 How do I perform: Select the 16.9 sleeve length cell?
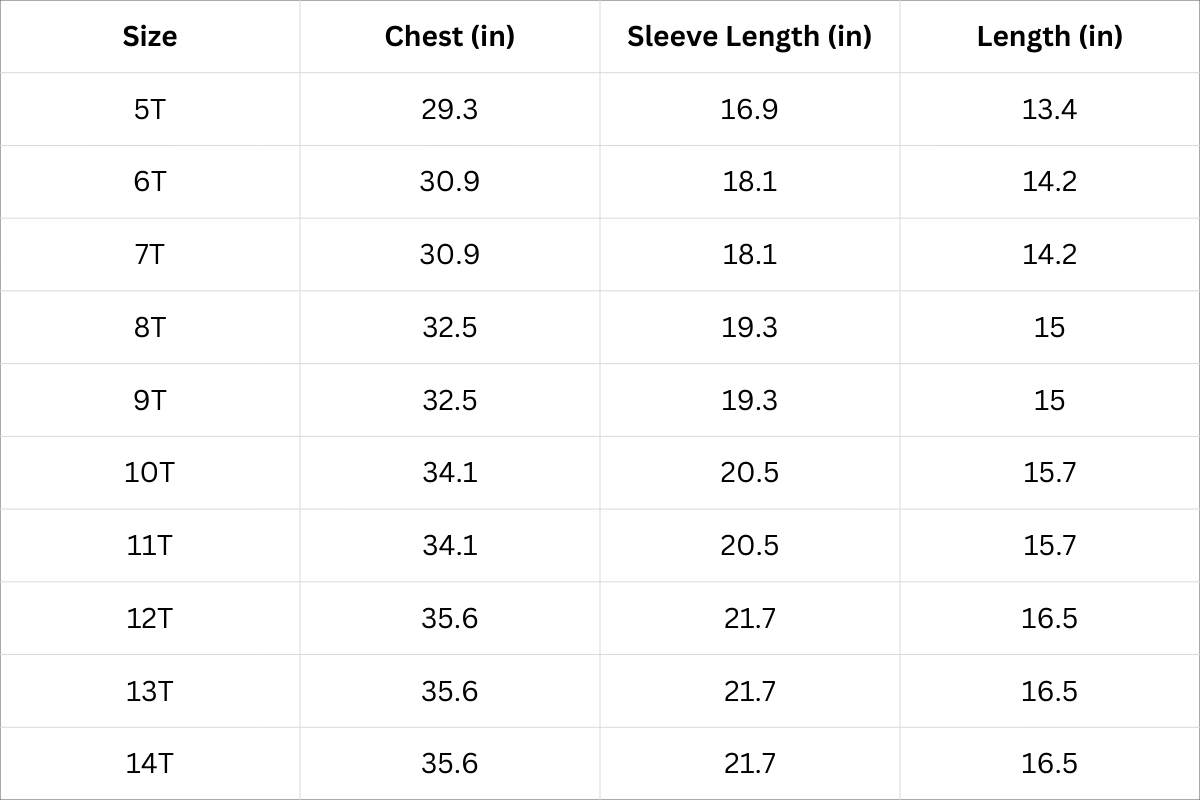coord(749,109)
